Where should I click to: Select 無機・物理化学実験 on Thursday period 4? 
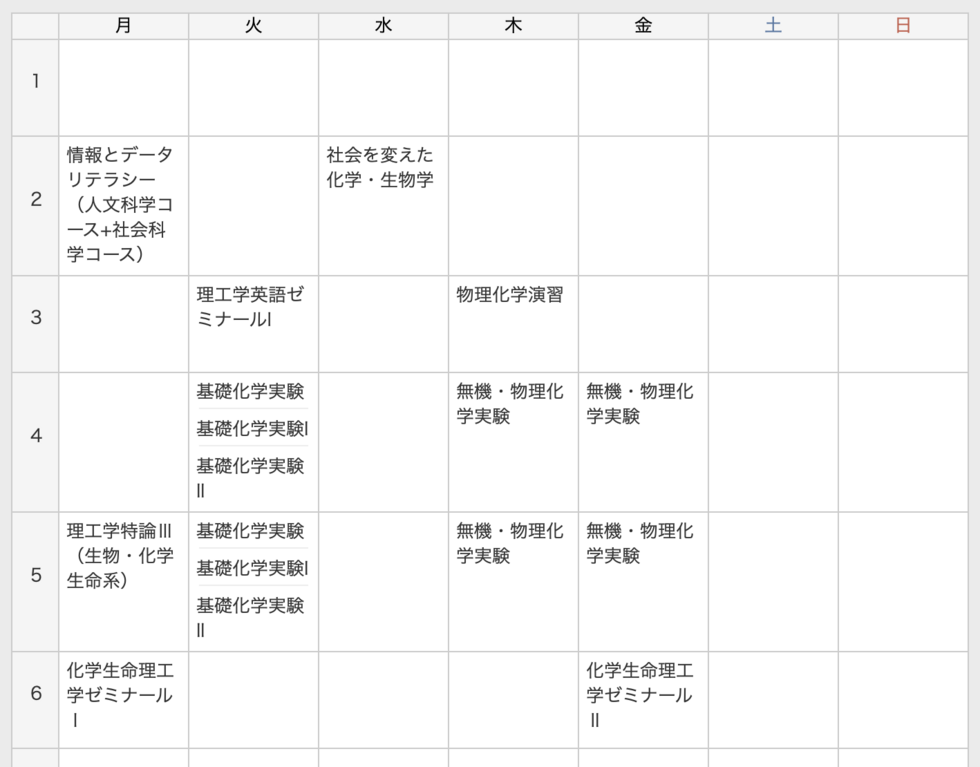(510, 402)
